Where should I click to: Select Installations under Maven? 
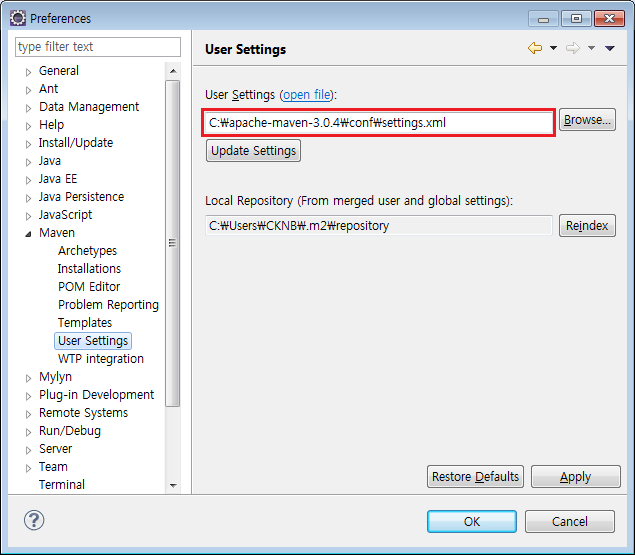click(x=89, y=269)
